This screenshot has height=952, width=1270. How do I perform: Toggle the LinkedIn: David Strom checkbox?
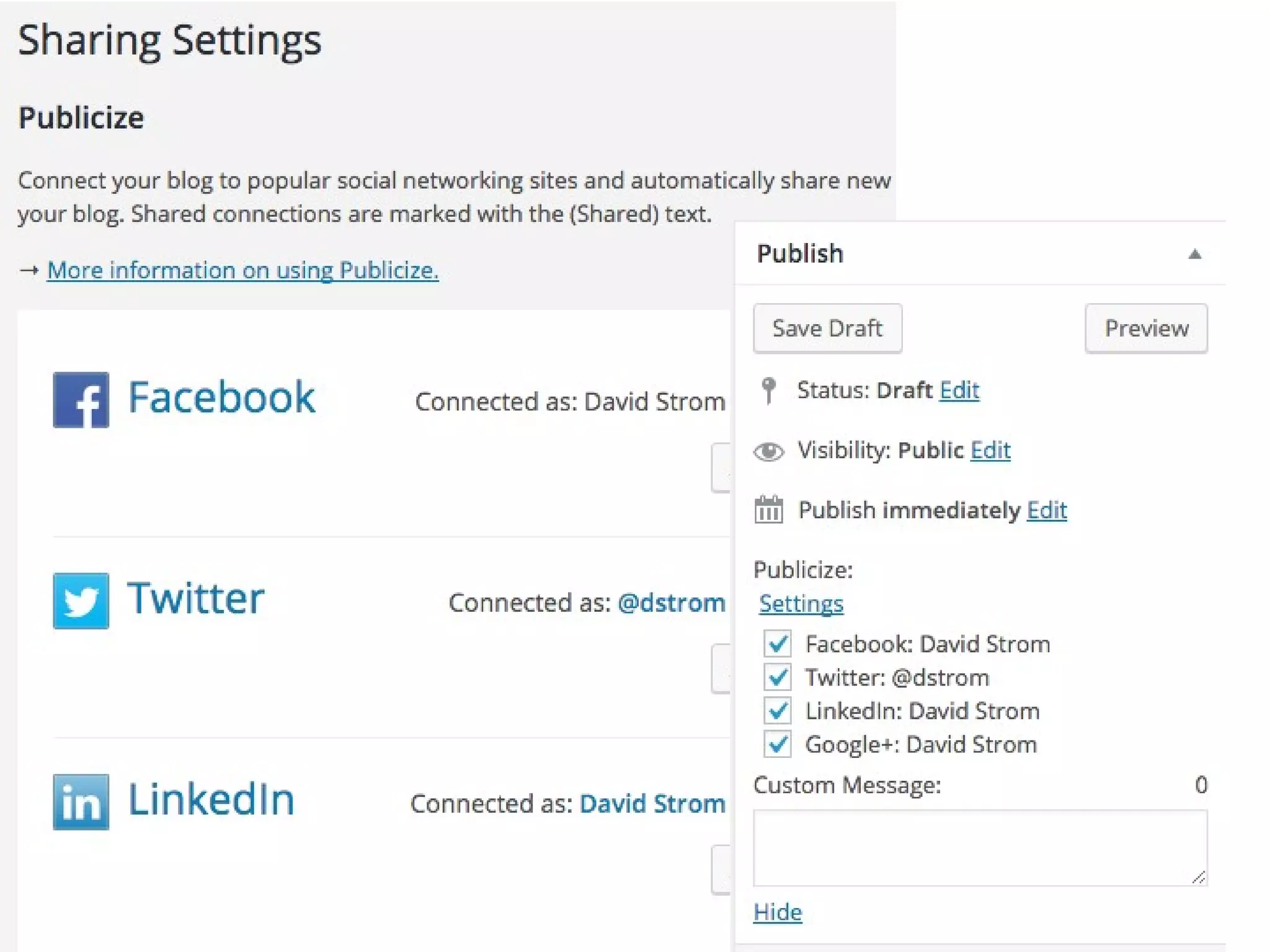pos(778,711)
